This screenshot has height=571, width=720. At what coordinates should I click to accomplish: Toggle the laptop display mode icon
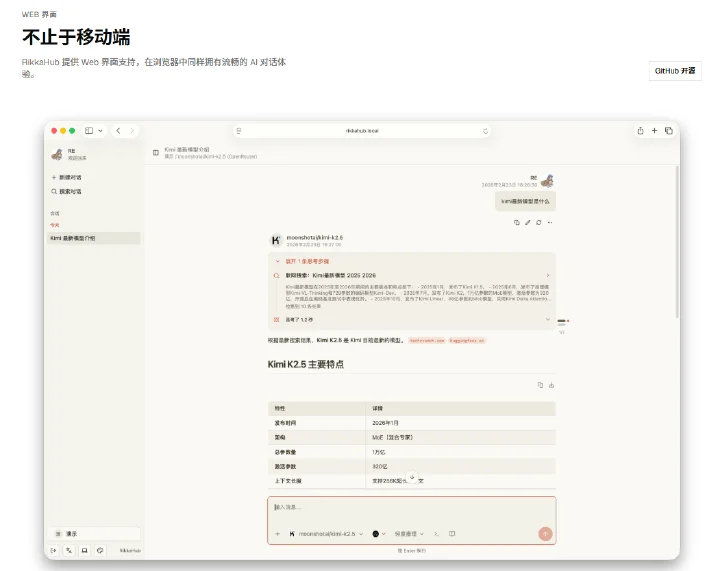(84, 550)
